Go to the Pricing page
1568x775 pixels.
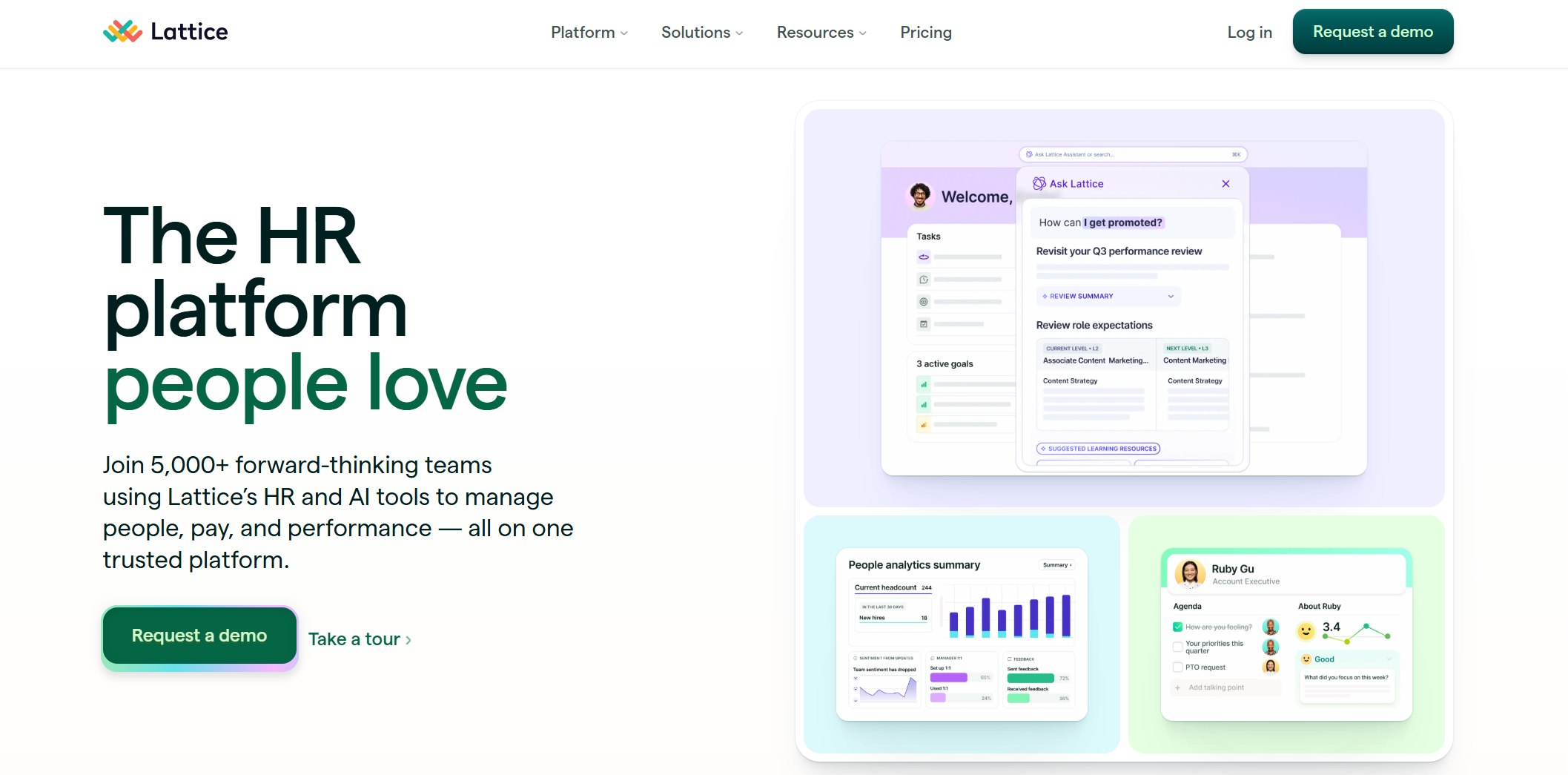coord(925,32)
